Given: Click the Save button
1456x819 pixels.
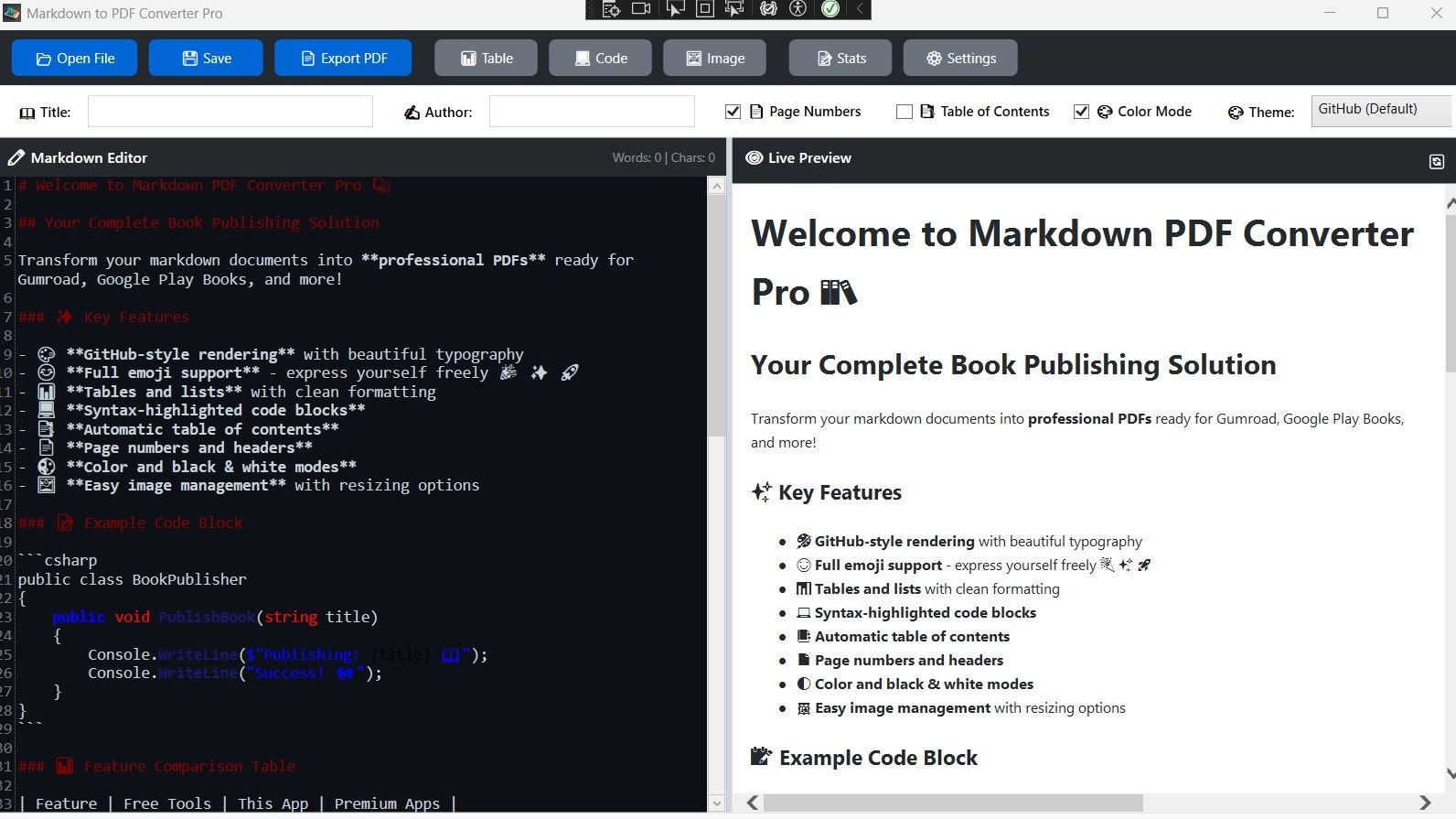Looking at the screenshot, I should 206,58.
